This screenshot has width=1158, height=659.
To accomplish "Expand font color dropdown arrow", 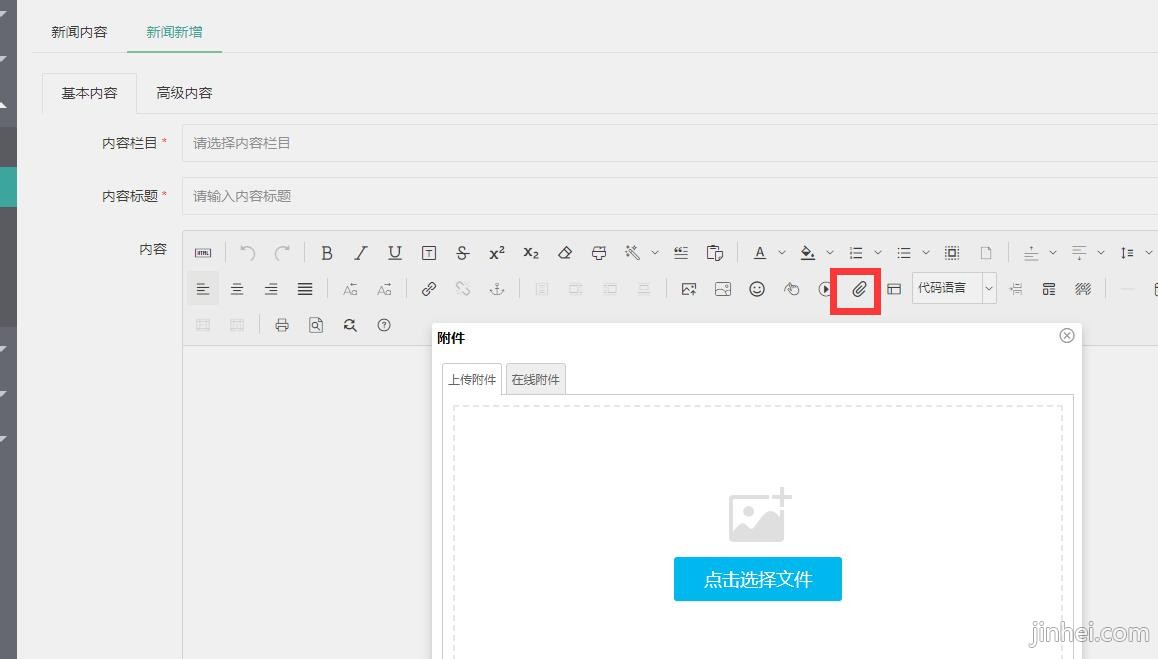I will pos(781,253).
